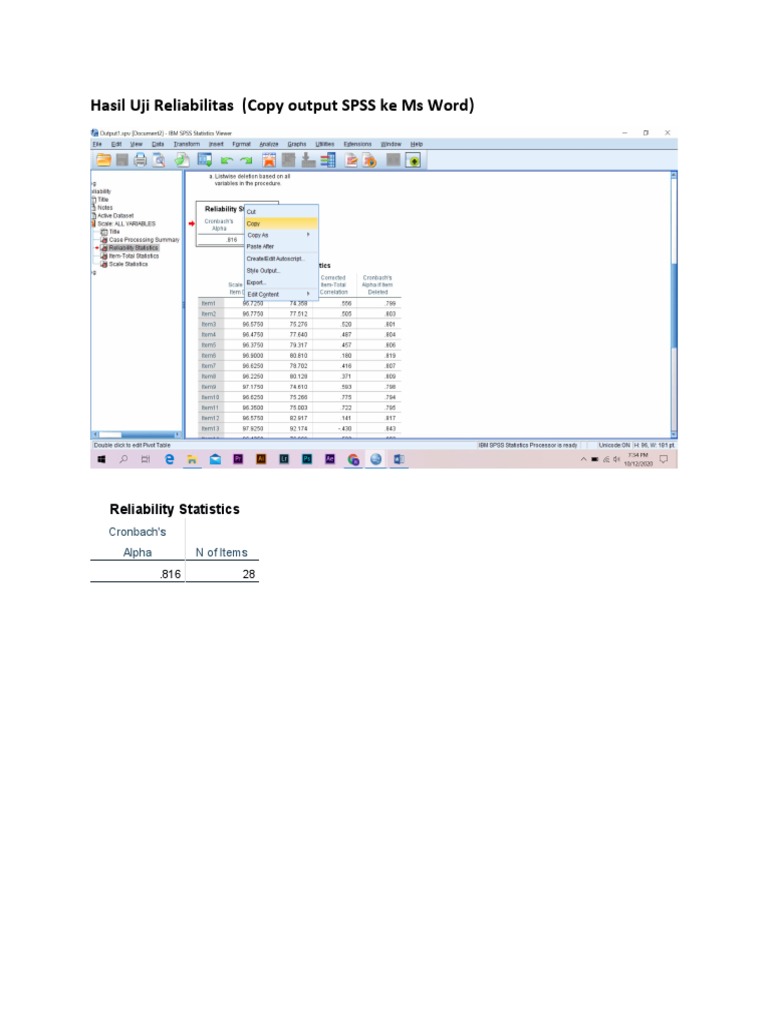The height and width of the screenshot is (1024, 768).
Task: Click the Item13 row label
Action: pos(210,429)
